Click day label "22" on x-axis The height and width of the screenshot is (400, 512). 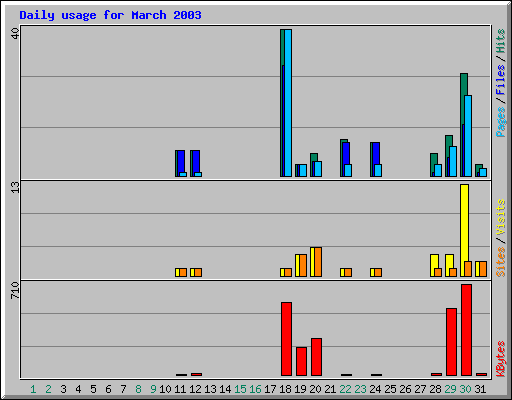pos(345,389)
